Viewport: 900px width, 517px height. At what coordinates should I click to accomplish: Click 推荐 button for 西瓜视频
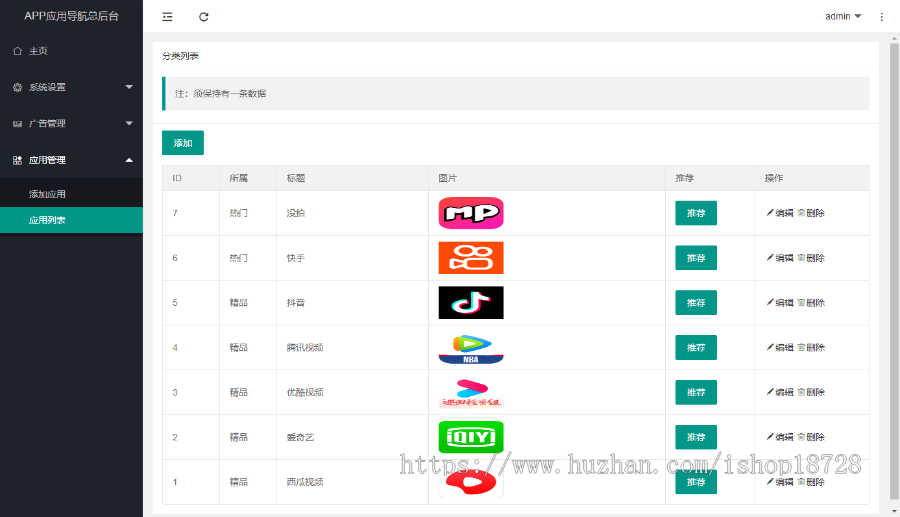[696, 482]
